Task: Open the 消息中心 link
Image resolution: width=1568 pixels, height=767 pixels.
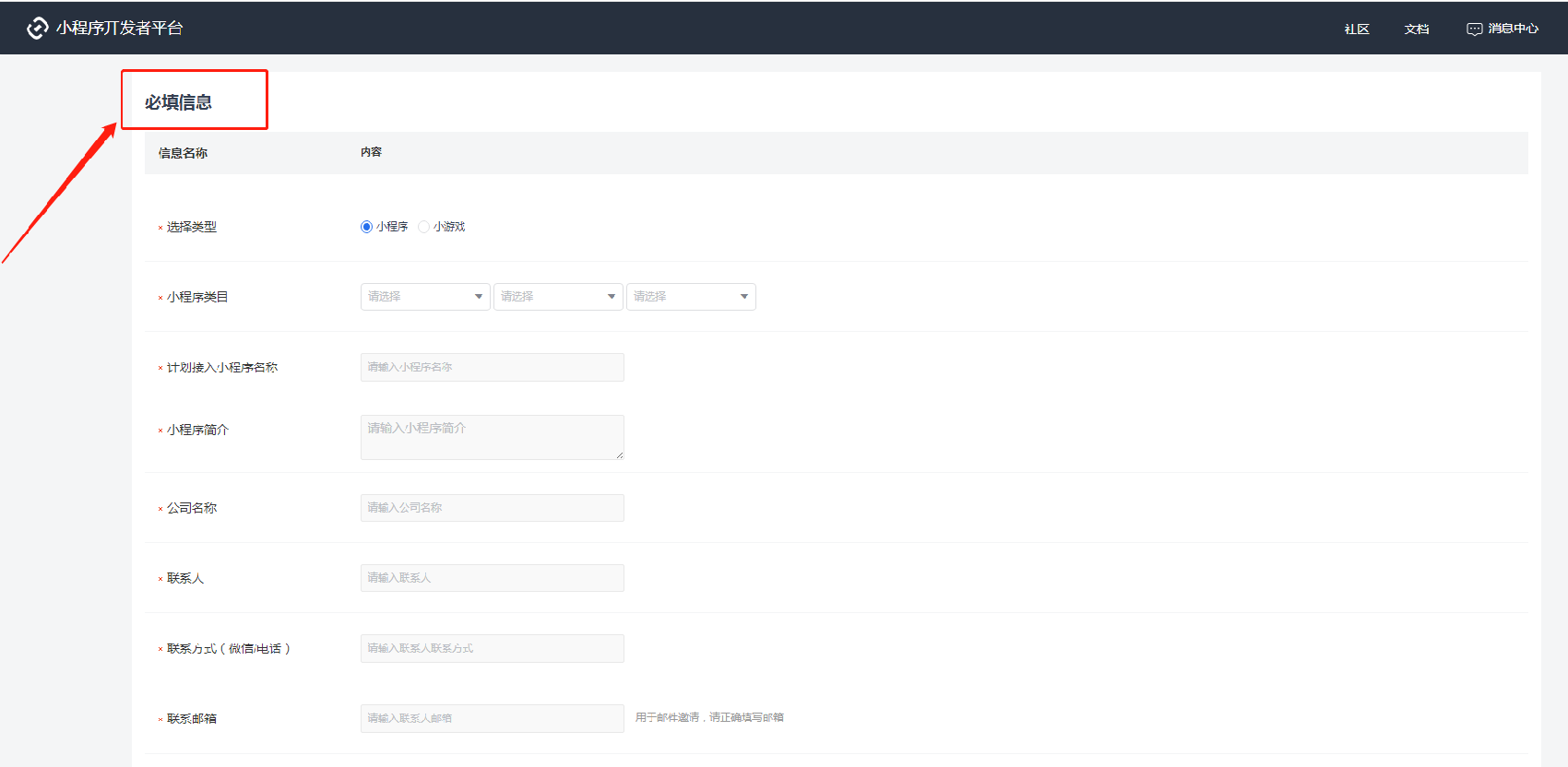Action: (1513, 29)
